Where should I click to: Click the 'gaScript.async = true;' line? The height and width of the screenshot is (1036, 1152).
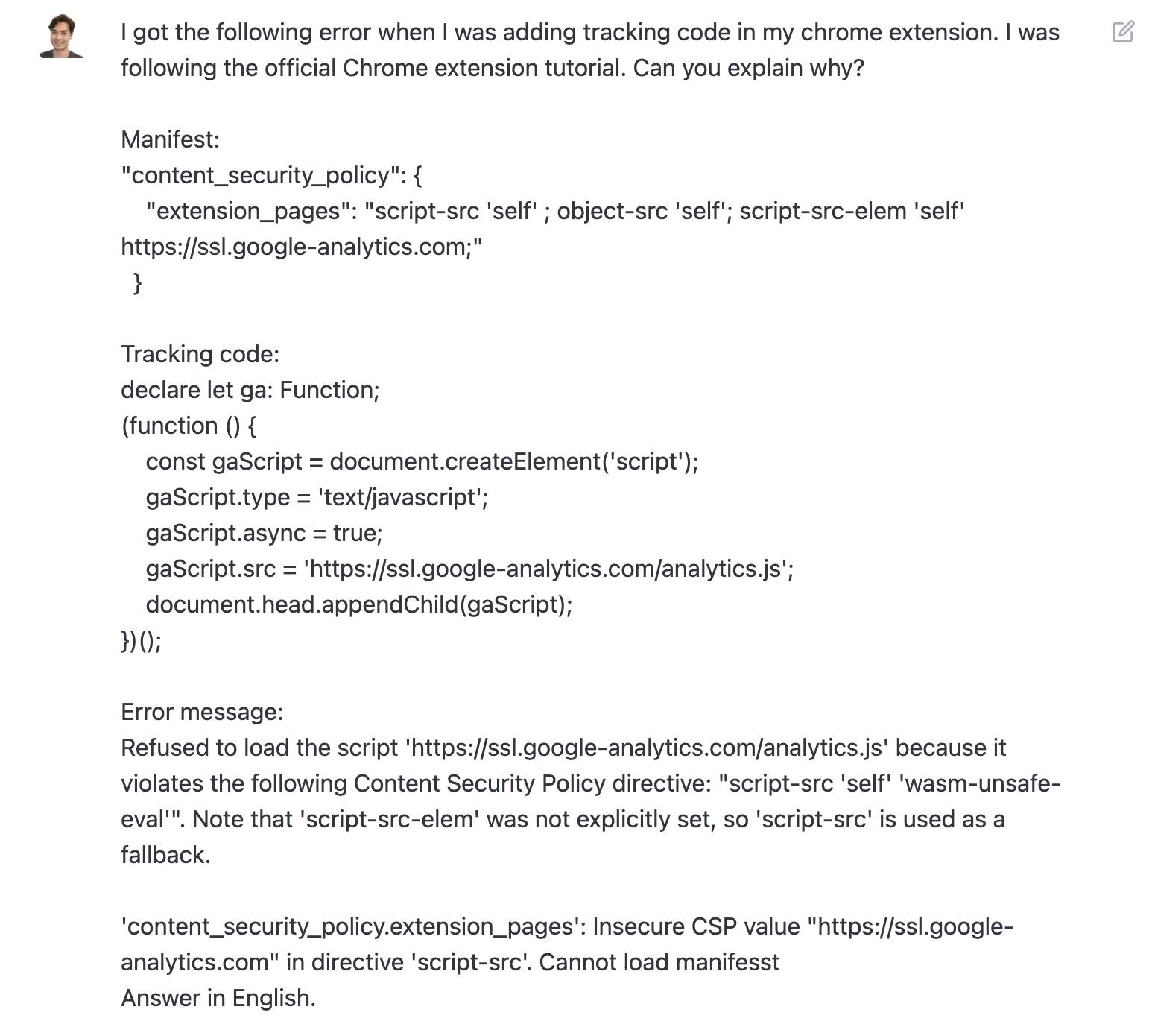tap(264, 533)
